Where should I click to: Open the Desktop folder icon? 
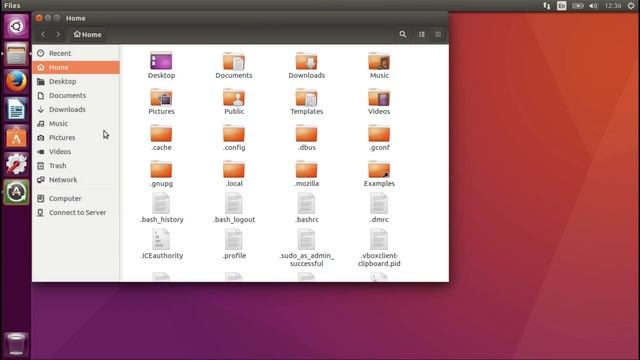[161, 61]
